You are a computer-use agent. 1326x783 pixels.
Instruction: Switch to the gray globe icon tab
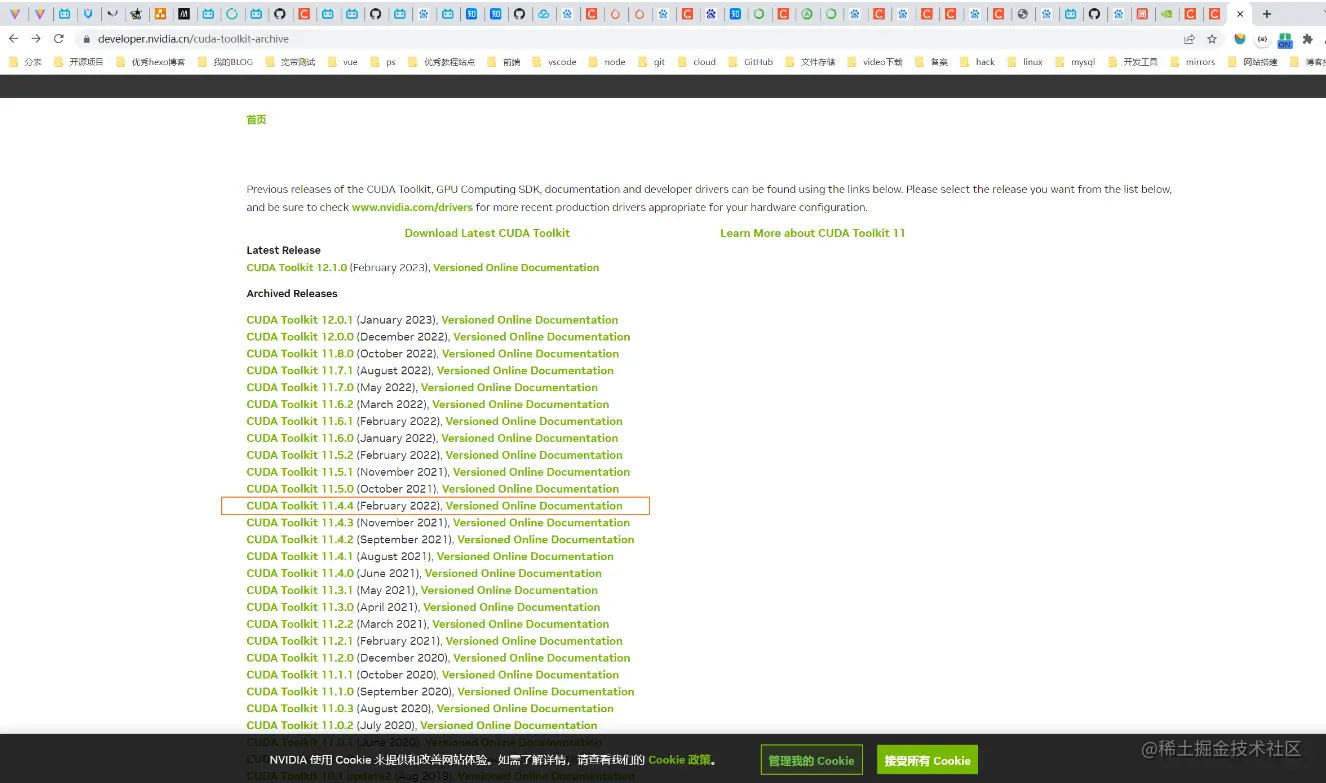1022,14
